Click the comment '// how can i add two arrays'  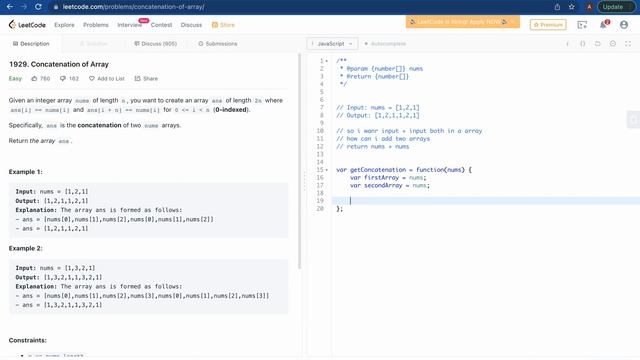[x=383, y=139]
